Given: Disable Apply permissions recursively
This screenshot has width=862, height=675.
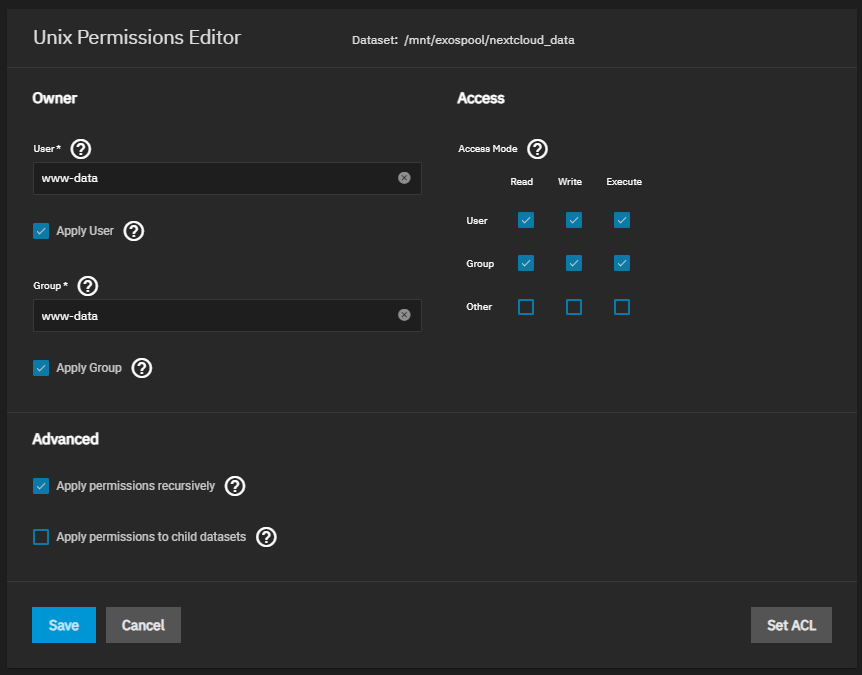Looking at the screenshot, I should pyautogui.click(x=41, y=486).
